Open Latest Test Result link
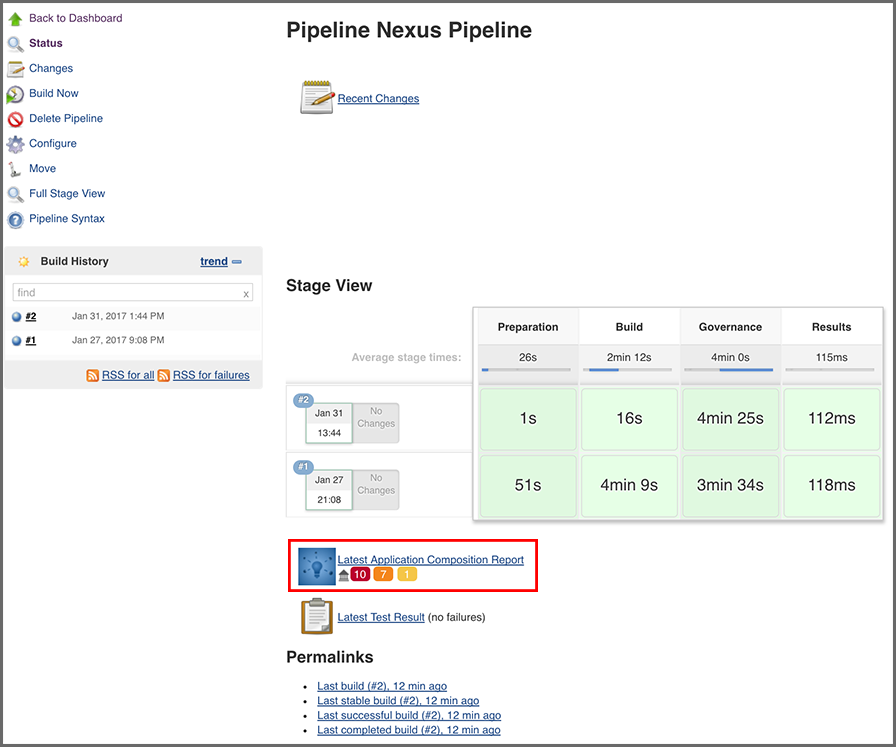 381,617
